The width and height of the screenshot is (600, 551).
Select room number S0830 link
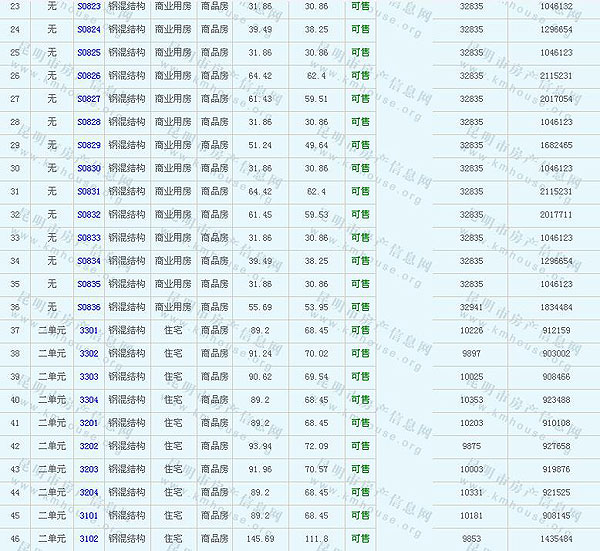click(x=88, y=168)
